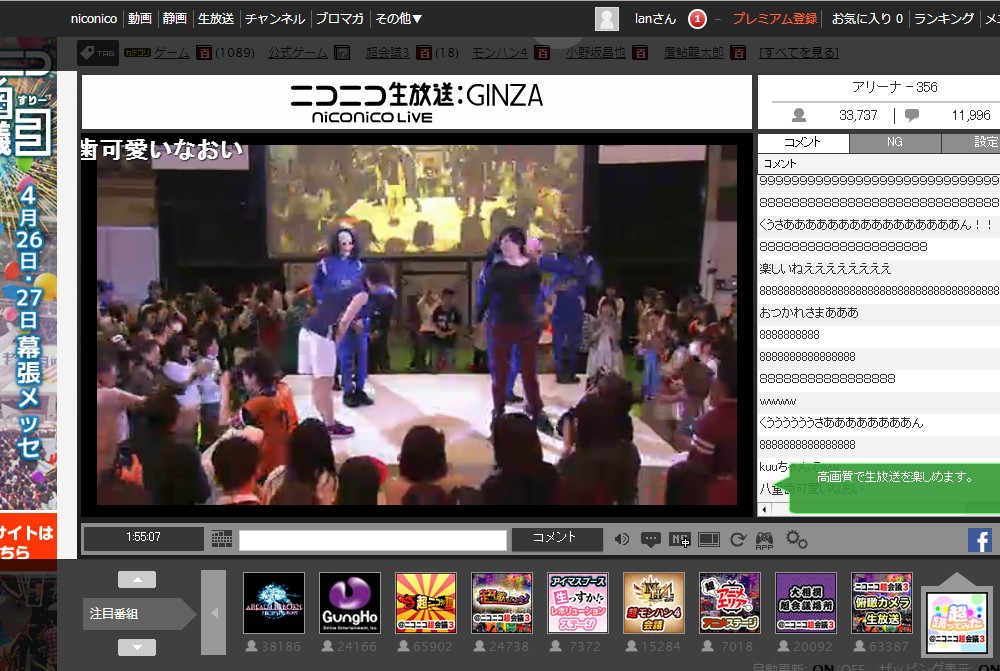1000x671 pixels.
Task: Open the dictionary icon next to 置鮎龍太郎 tag
Action: pos(738,53)
